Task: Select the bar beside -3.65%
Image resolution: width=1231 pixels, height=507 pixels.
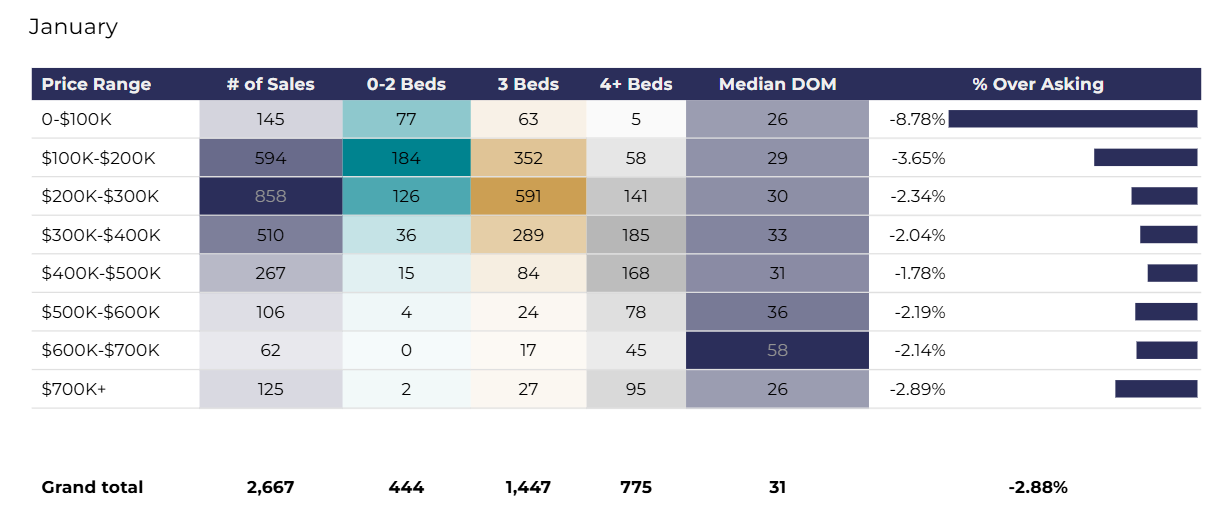Action: [x=1145, y=158]
